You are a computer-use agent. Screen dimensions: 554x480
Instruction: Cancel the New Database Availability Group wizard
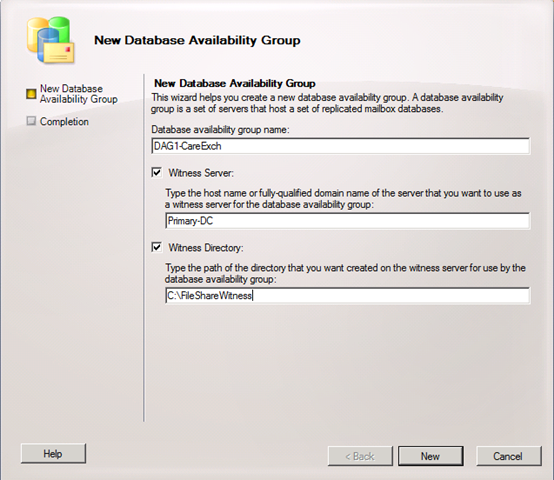click(508, 456)
